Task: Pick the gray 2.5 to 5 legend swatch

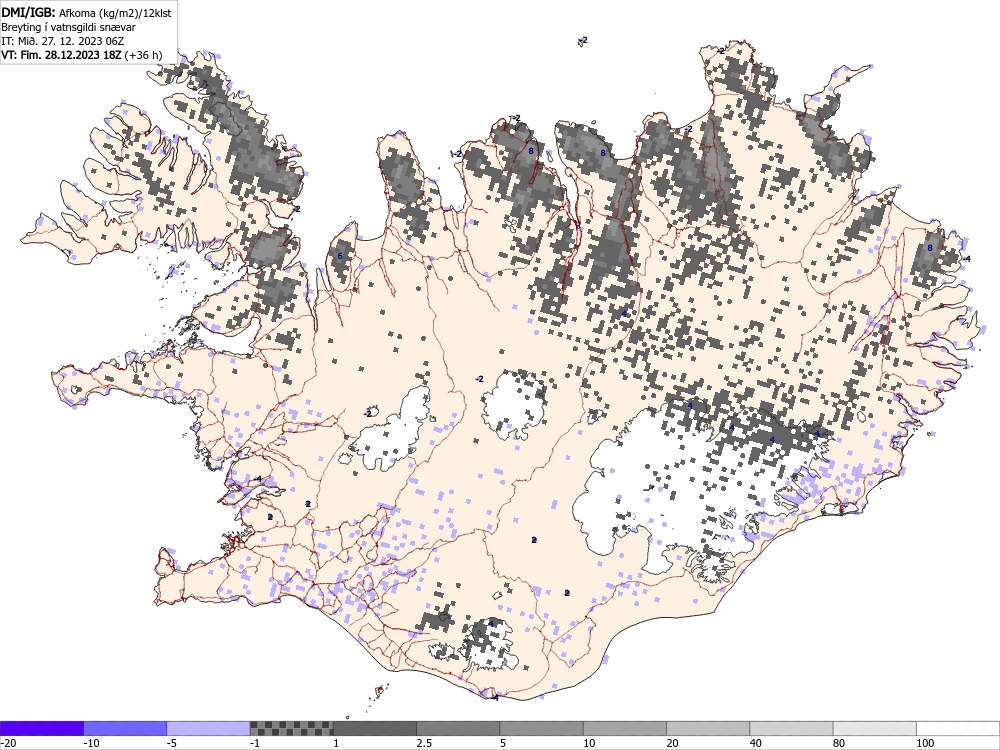Action: pos(458,728)
